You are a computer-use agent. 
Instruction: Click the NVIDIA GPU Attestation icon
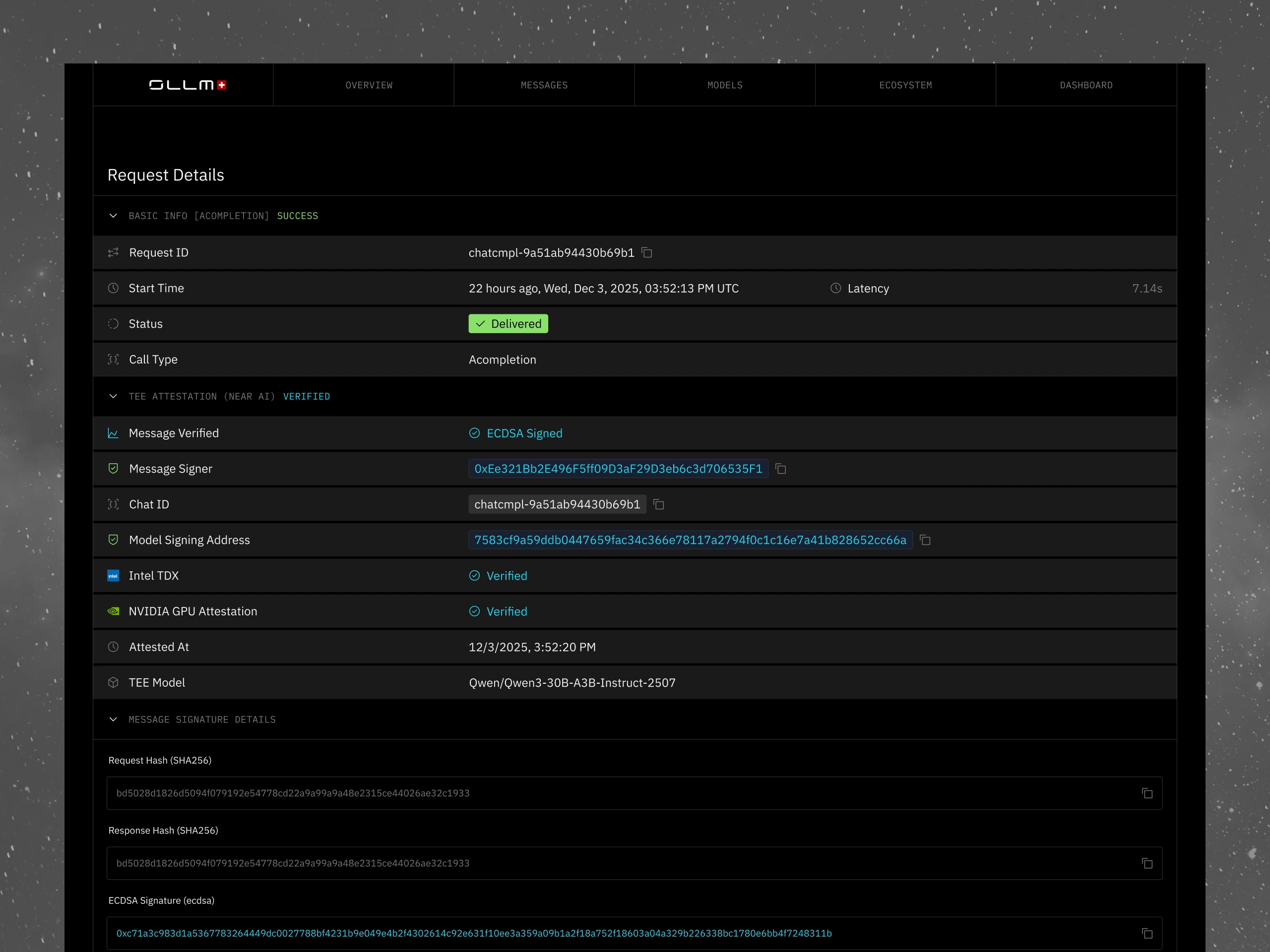(113, 611)
